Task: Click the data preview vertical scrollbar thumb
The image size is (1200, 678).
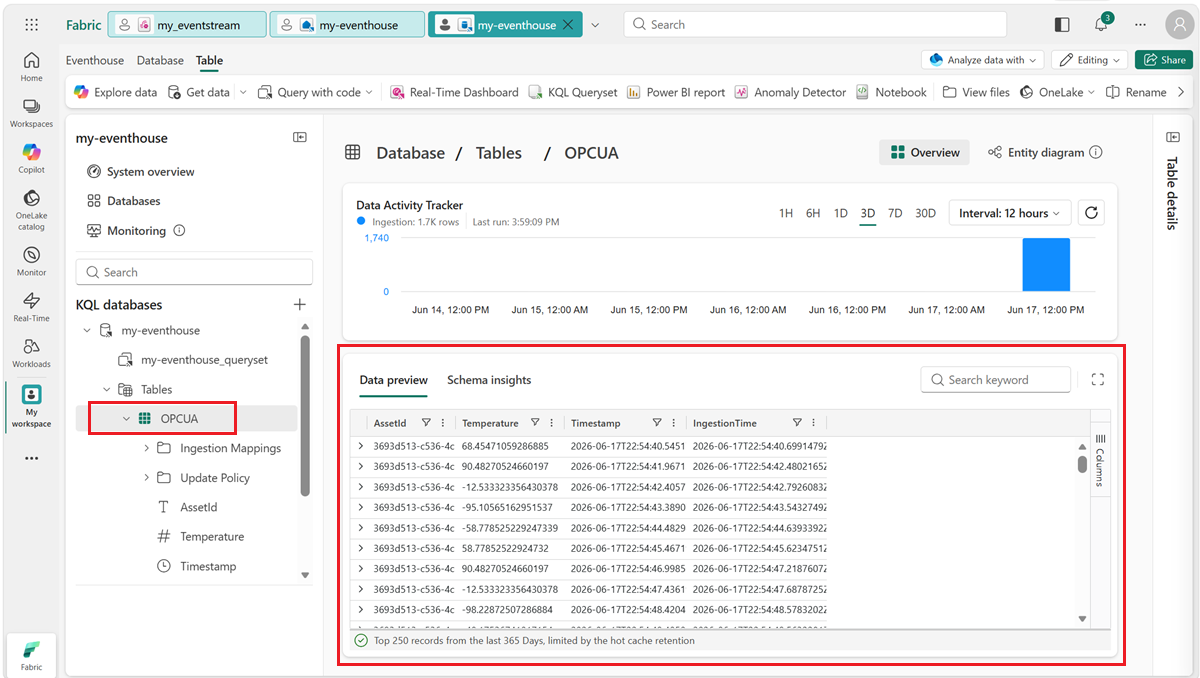Action: (x=1082, y=465)
